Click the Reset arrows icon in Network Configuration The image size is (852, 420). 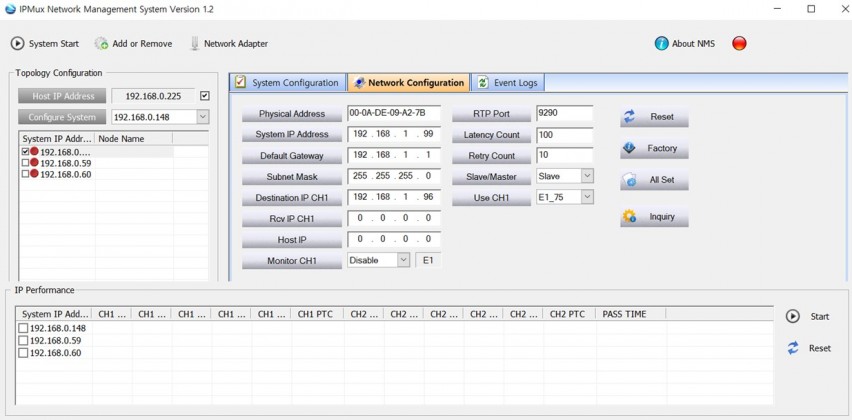tap(629, 117)
